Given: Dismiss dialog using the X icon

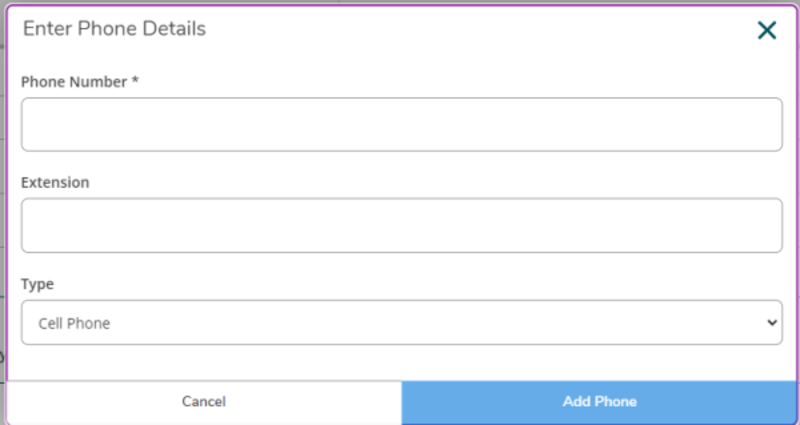Looking at the screenshot, I should click(x=767, y=30).
